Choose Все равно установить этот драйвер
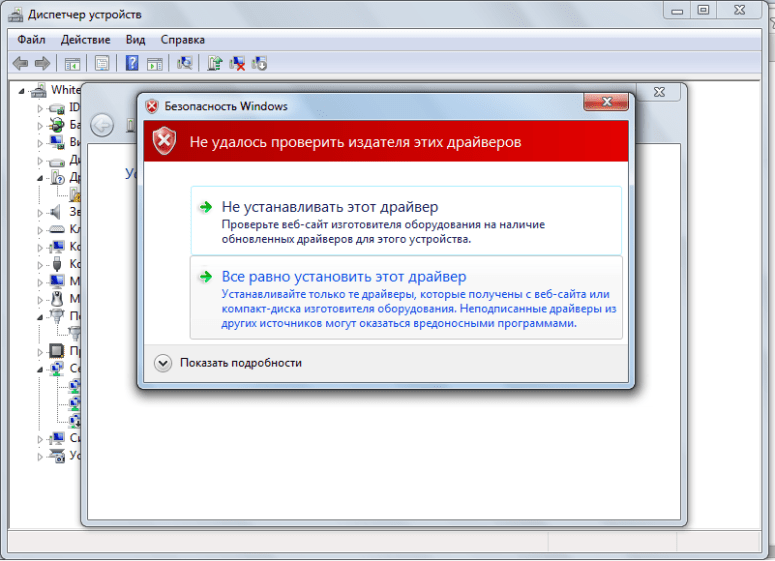Viewport: 775px width, 561px height. tap(406, 298)
